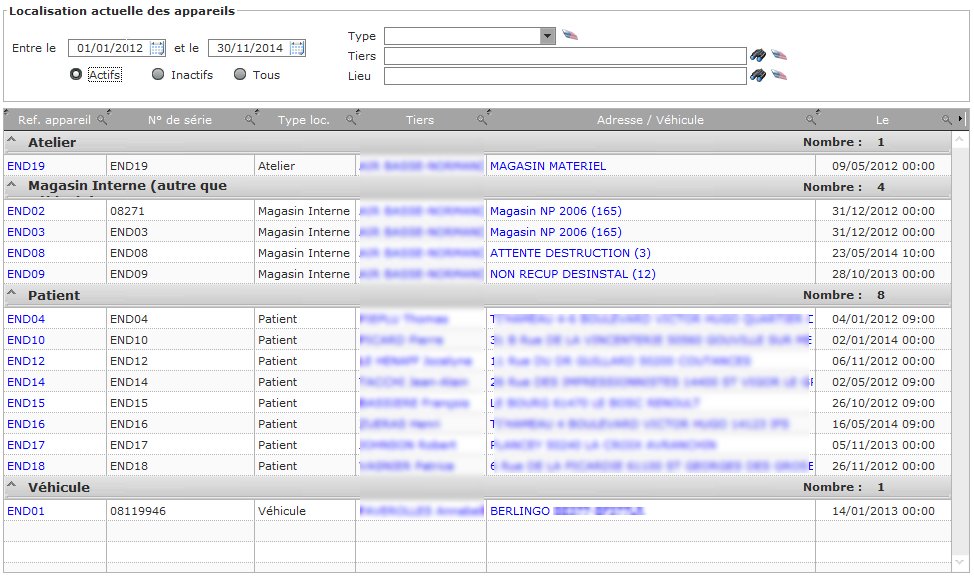Open device link END10
Image resolution: width=974 pixels, height=581 pixels.
[26, 340]
